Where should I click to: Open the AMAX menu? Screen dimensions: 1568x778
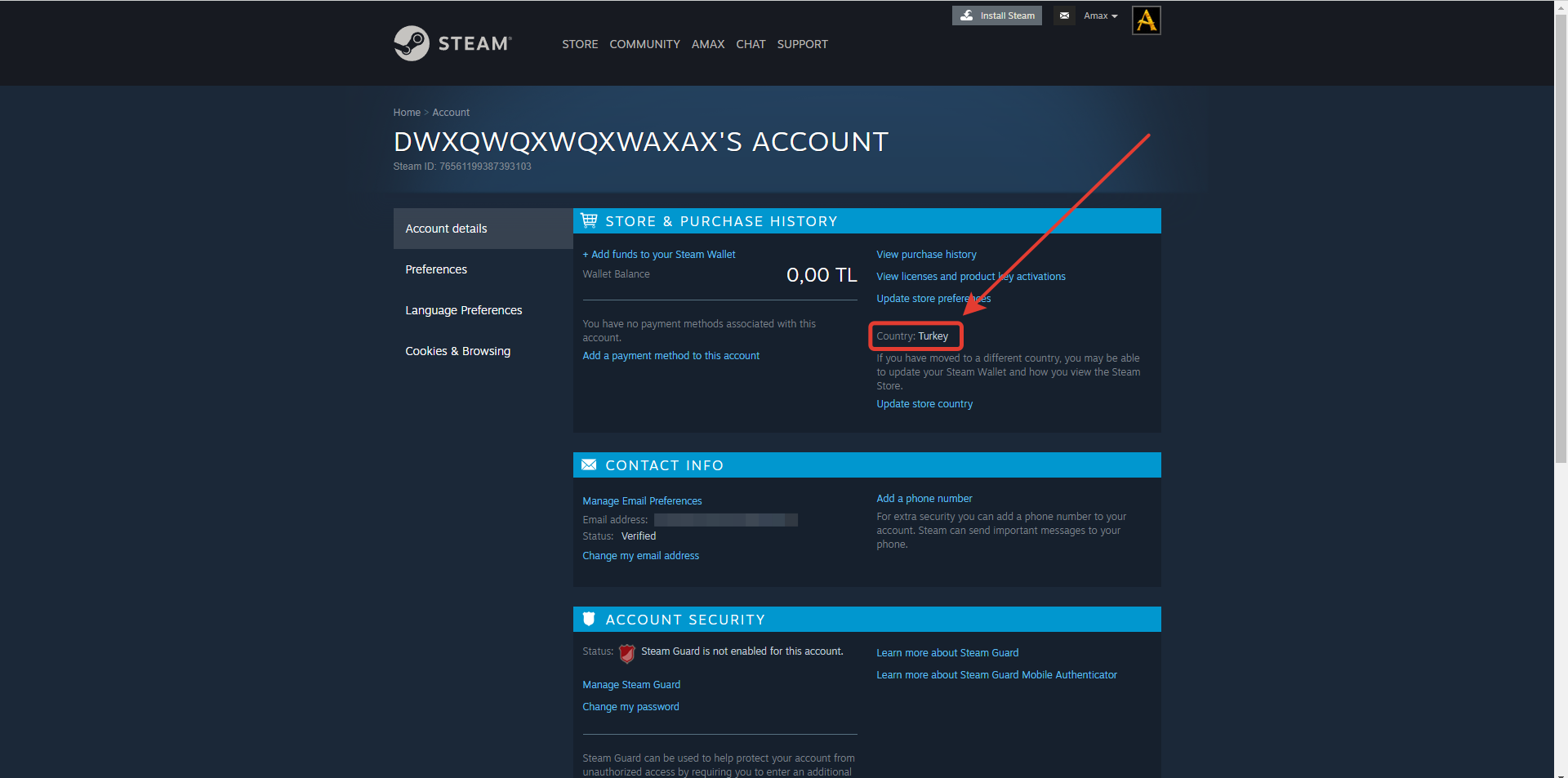(708, 44)
